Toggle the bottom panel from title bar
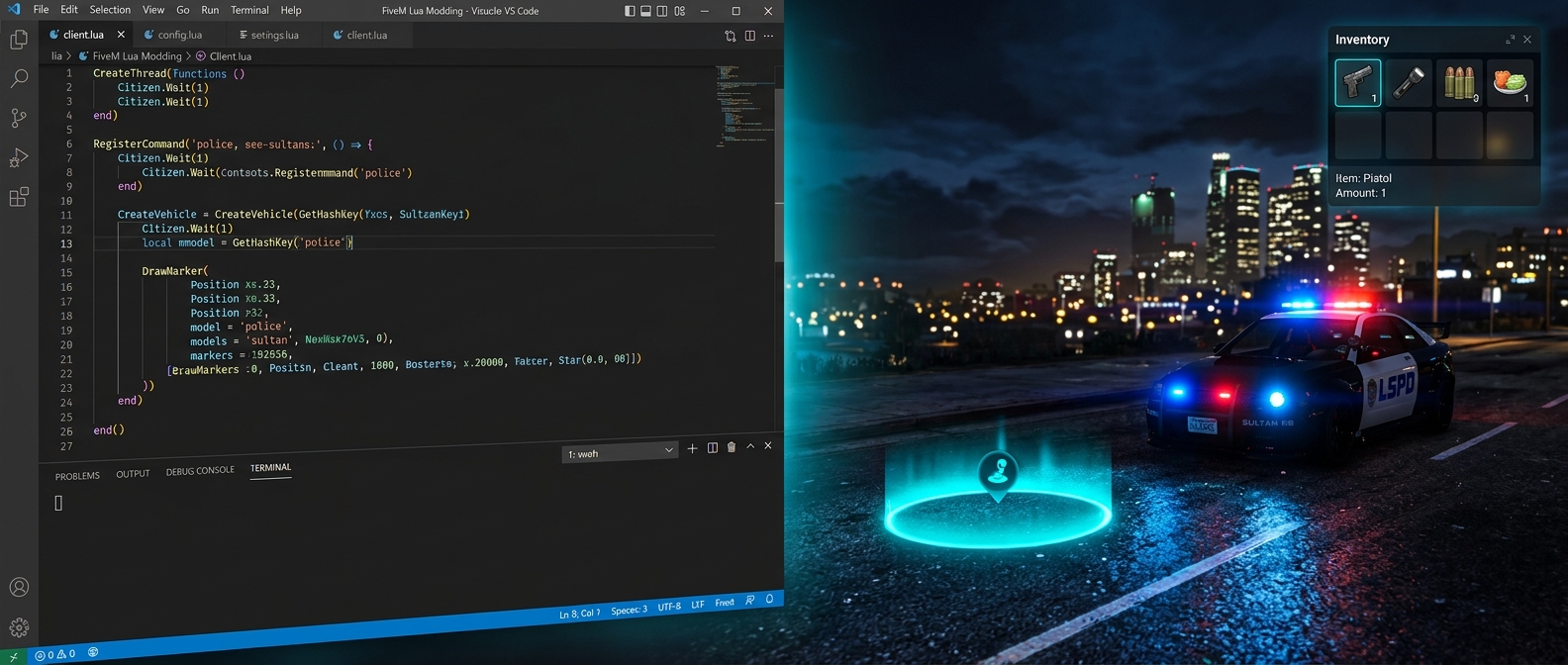The width and height of the screenshot is (1568, 665). [x=646, y=11]
